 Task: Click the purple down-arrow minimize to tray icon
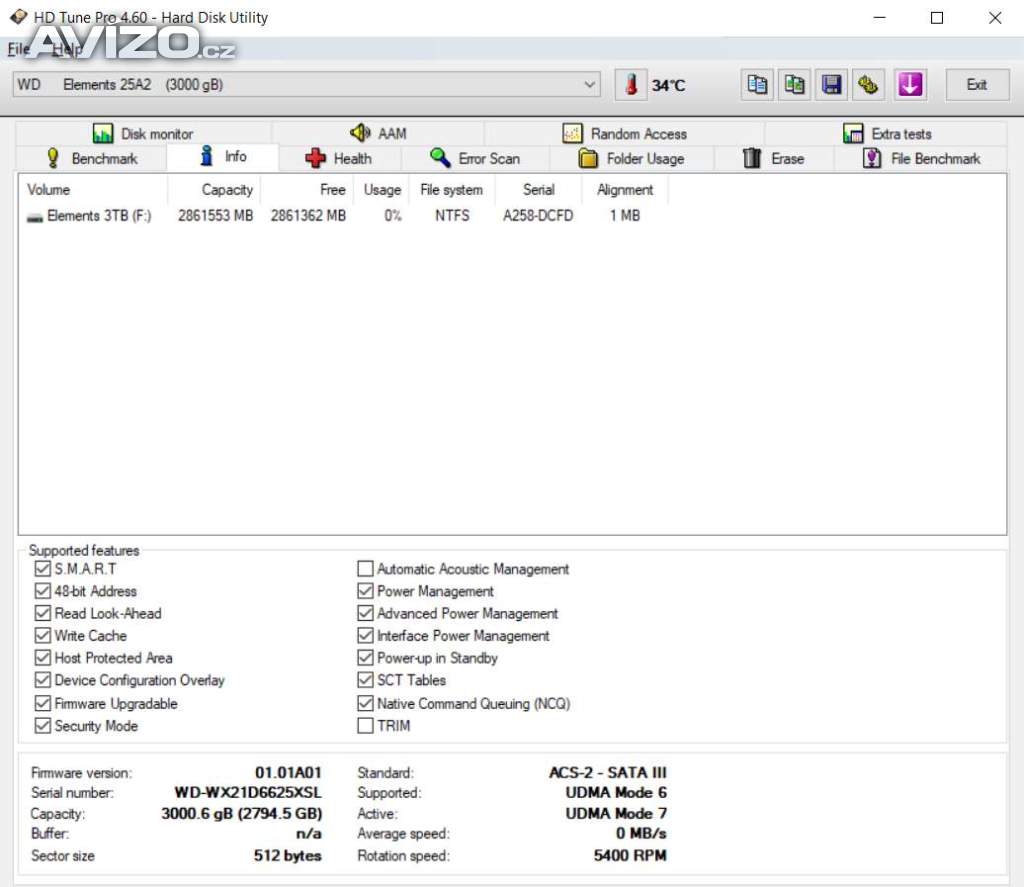910,85
